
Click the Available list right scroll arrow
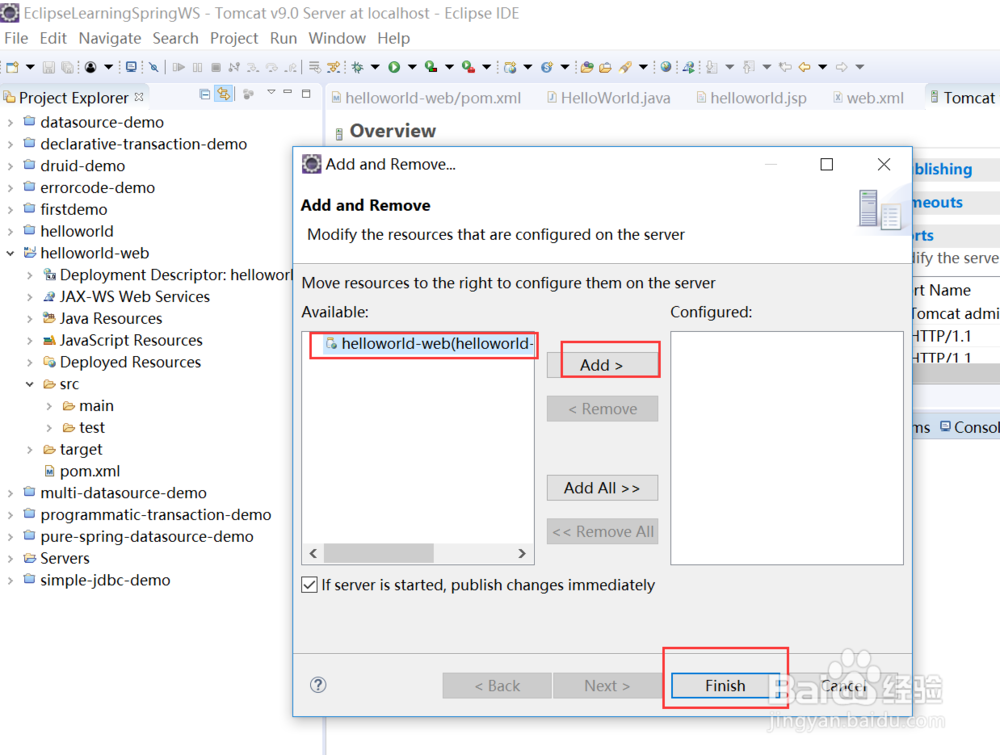(522, 553)
